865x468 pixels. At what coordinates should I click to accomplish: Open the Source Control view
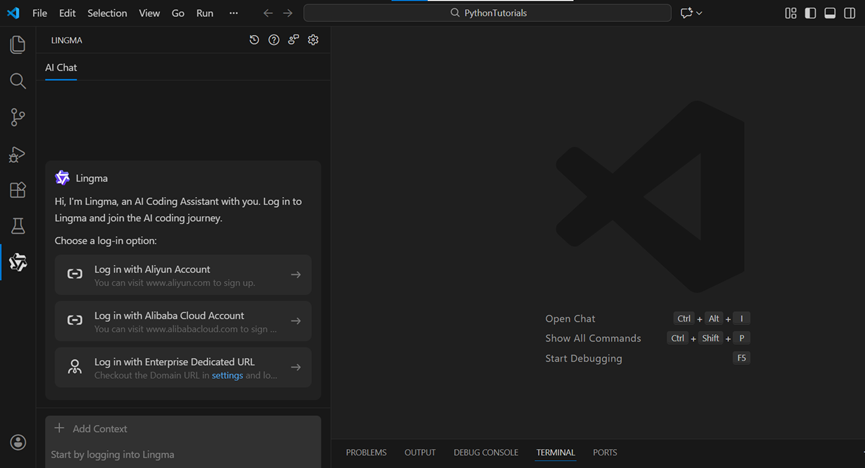coord(18,117)
